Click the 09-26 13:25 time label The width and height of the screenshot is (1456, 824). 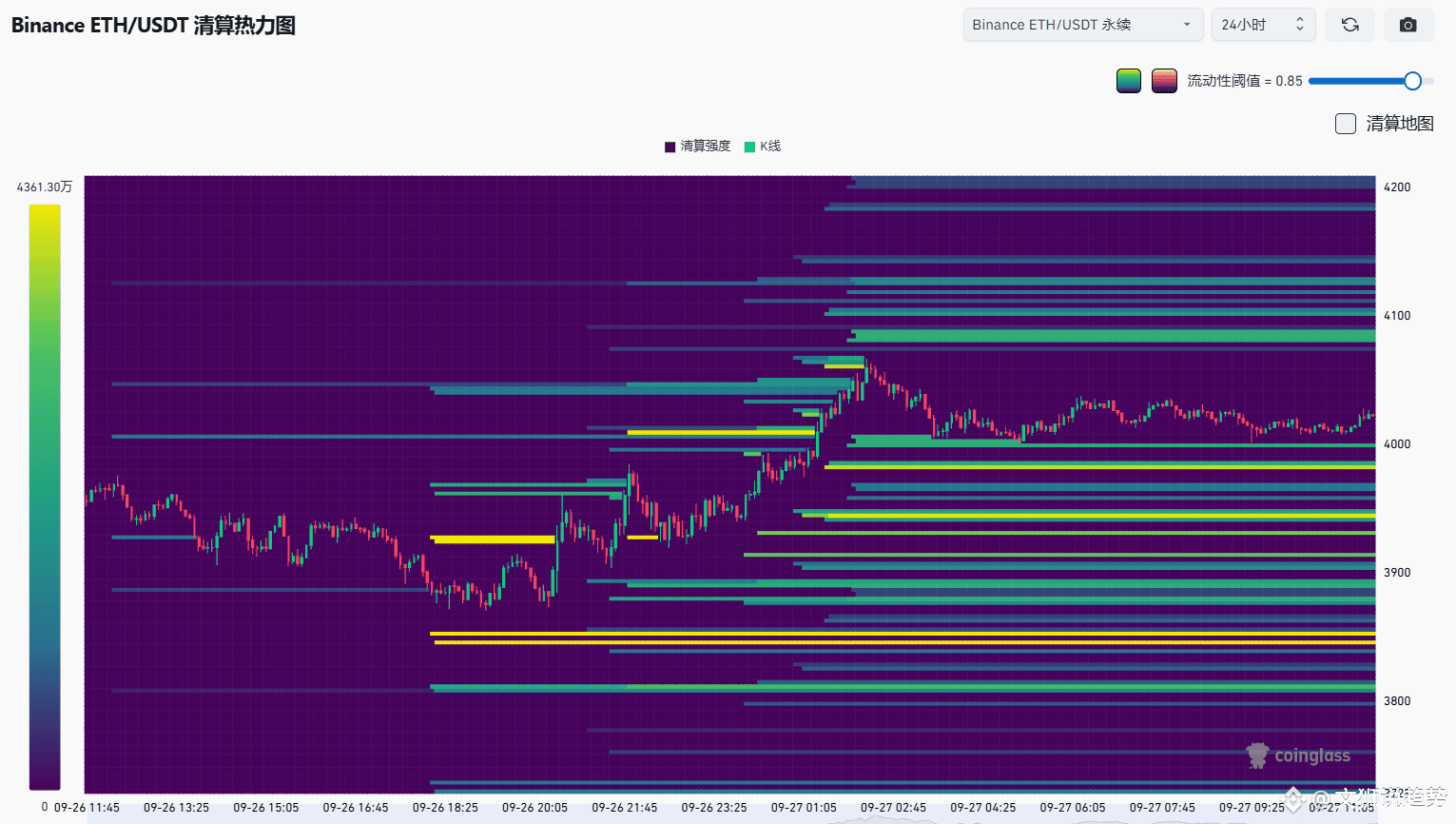tap(176, 808)
